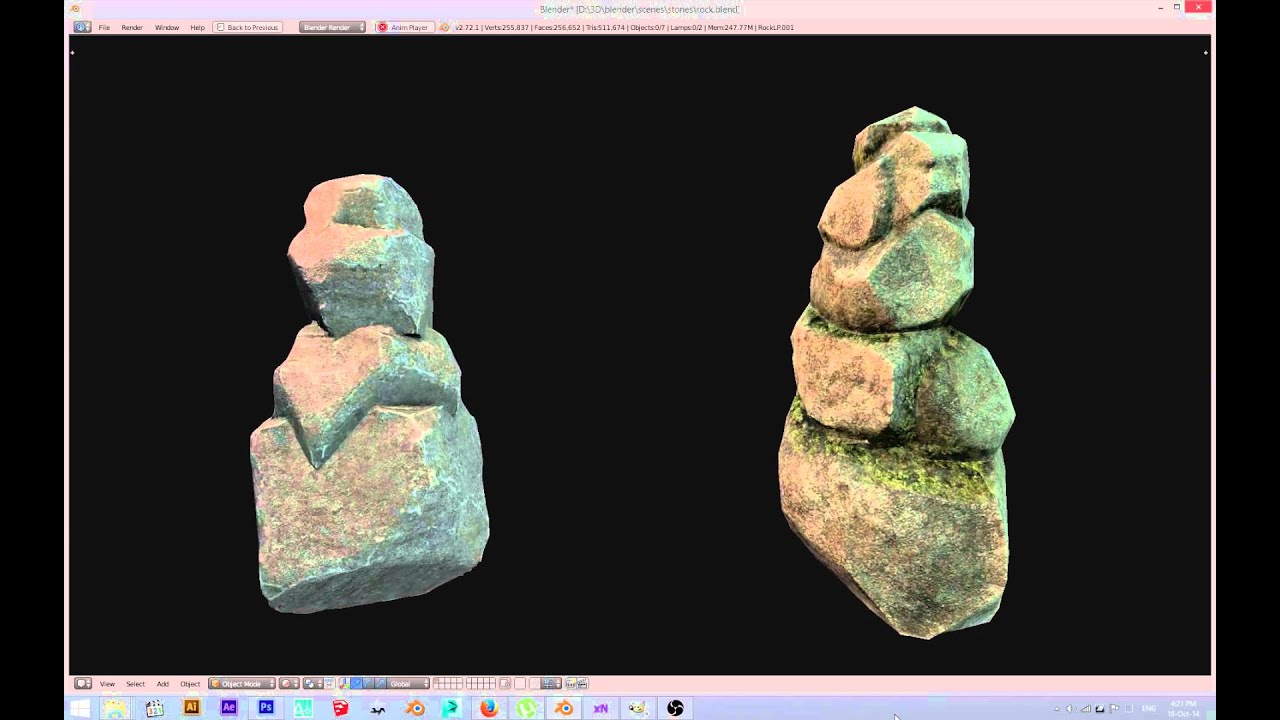The height and width of the screenshot is (720, 1280).
Task: Click the Faces:256,652 statistic in header
Action: click(557, 27)
